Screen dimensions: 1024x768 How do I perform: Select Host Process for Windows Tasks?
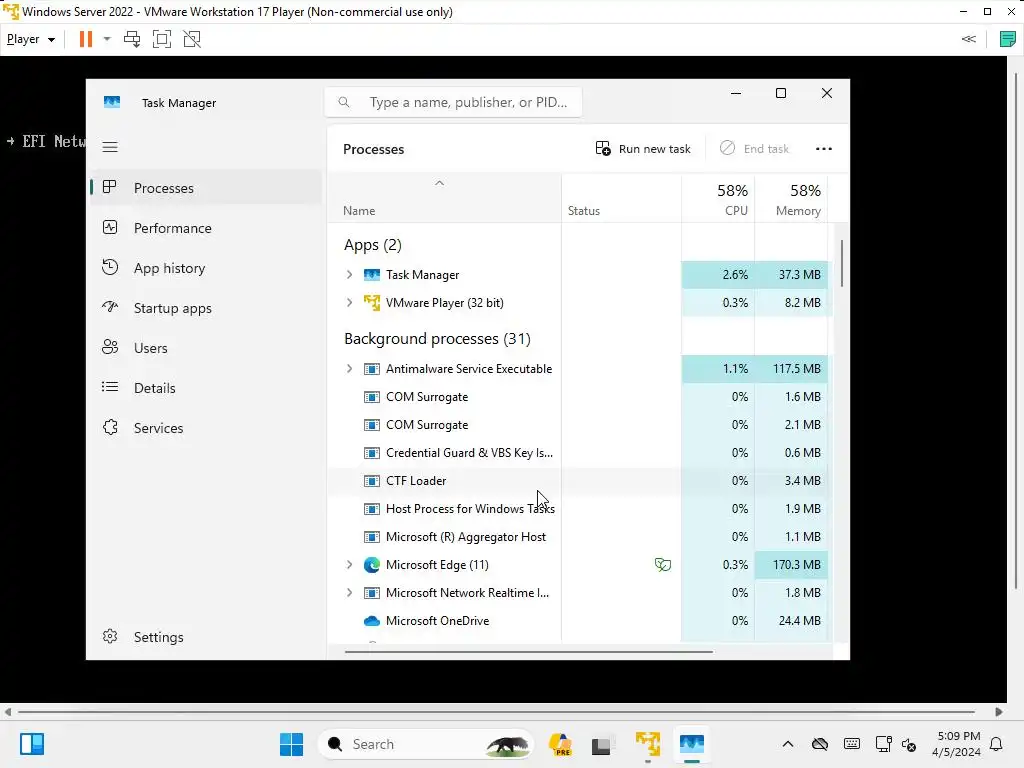tap(578, 509)
